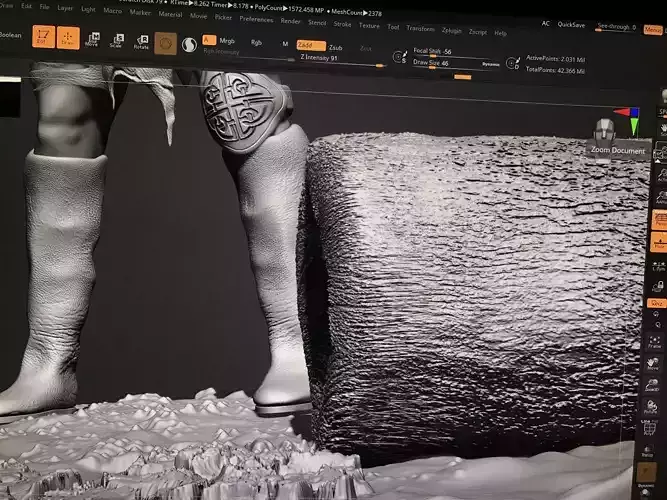Select the Move gizmo tool
Screen dimensions: 667x500
click(92, 40)
